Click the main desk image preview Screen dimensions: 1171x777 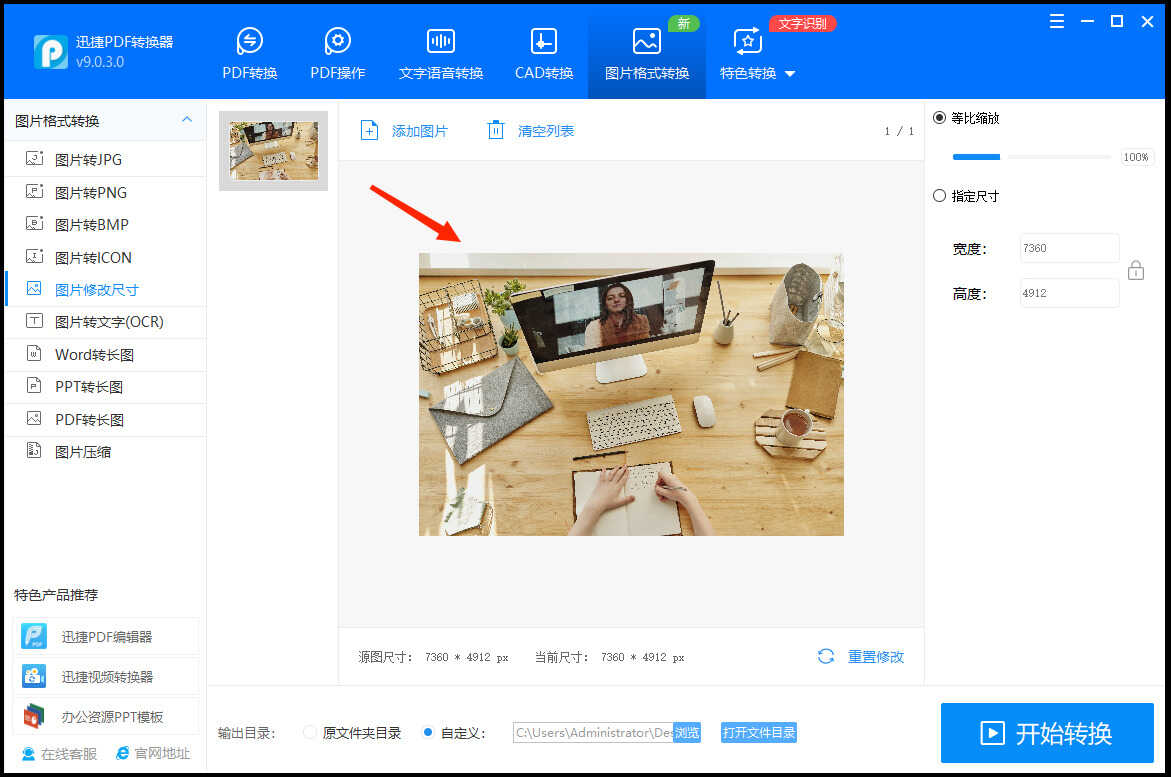[631, 394]
